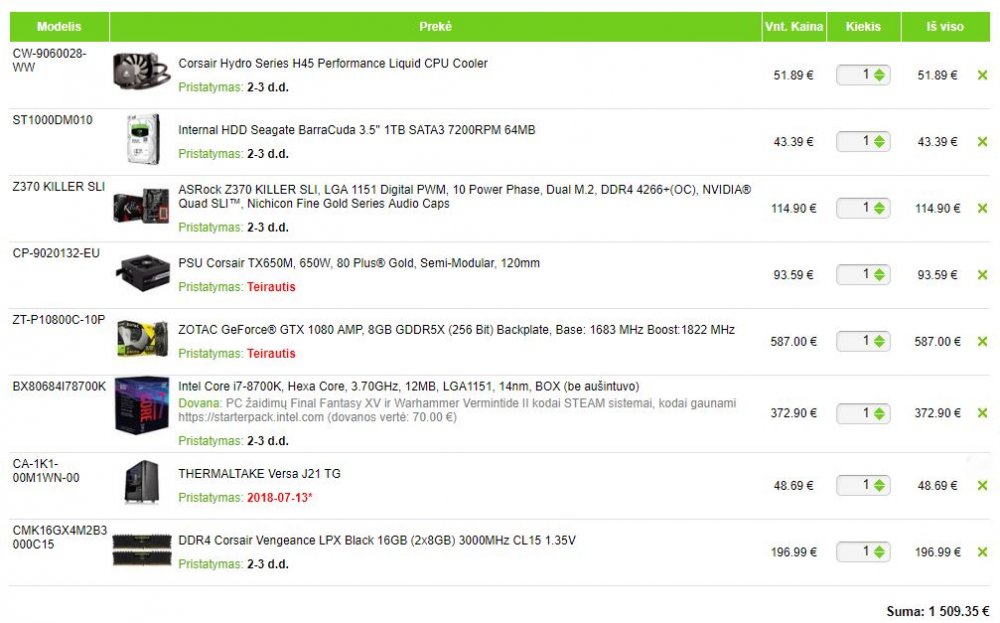Open Corsair Vengeance RAM thumbnail
This screenshot has height=623, width=1000.
pos(142,550)
